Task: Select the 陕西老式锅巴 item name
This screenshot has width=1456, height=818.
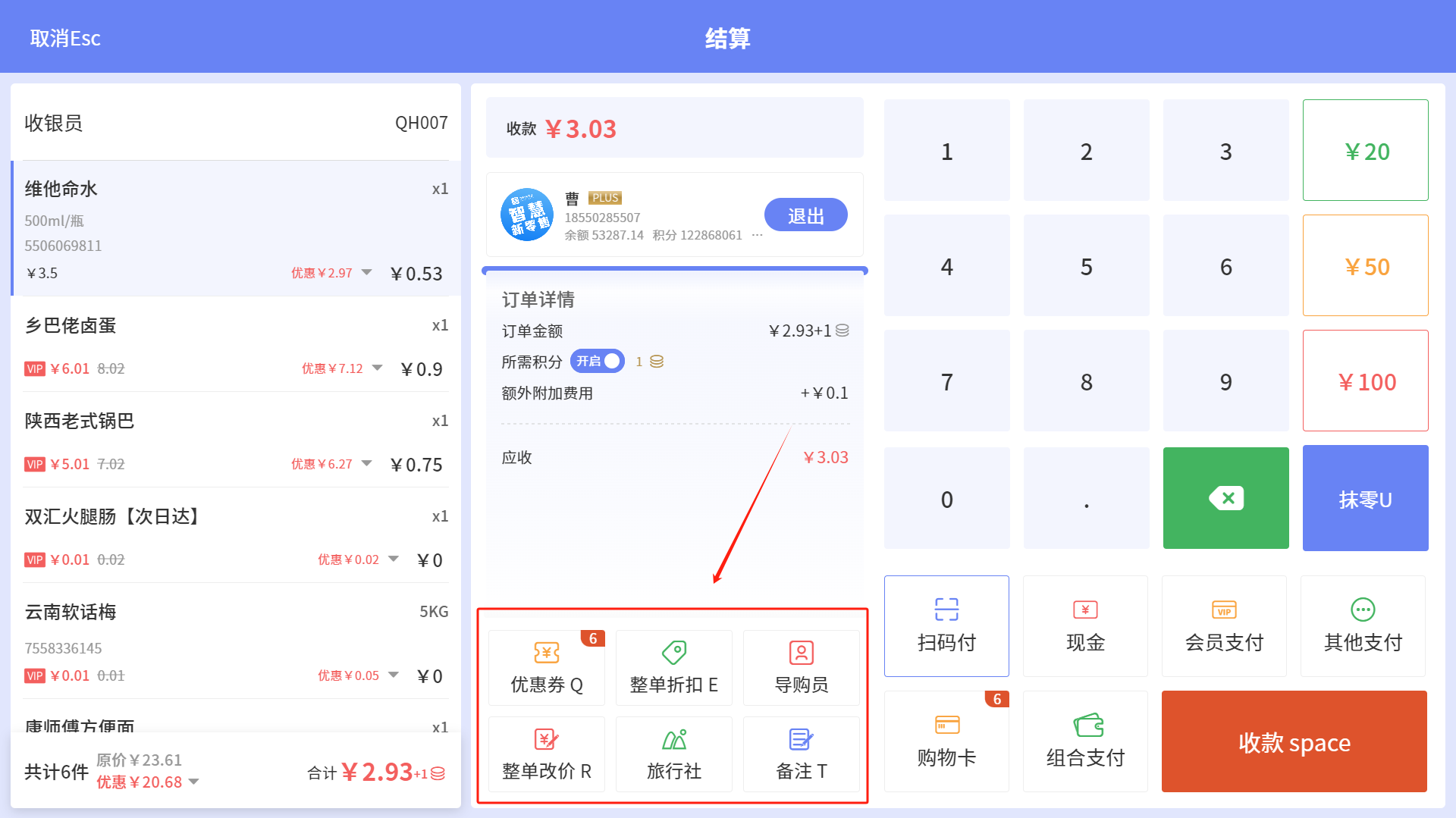Action: pos(80,421)
